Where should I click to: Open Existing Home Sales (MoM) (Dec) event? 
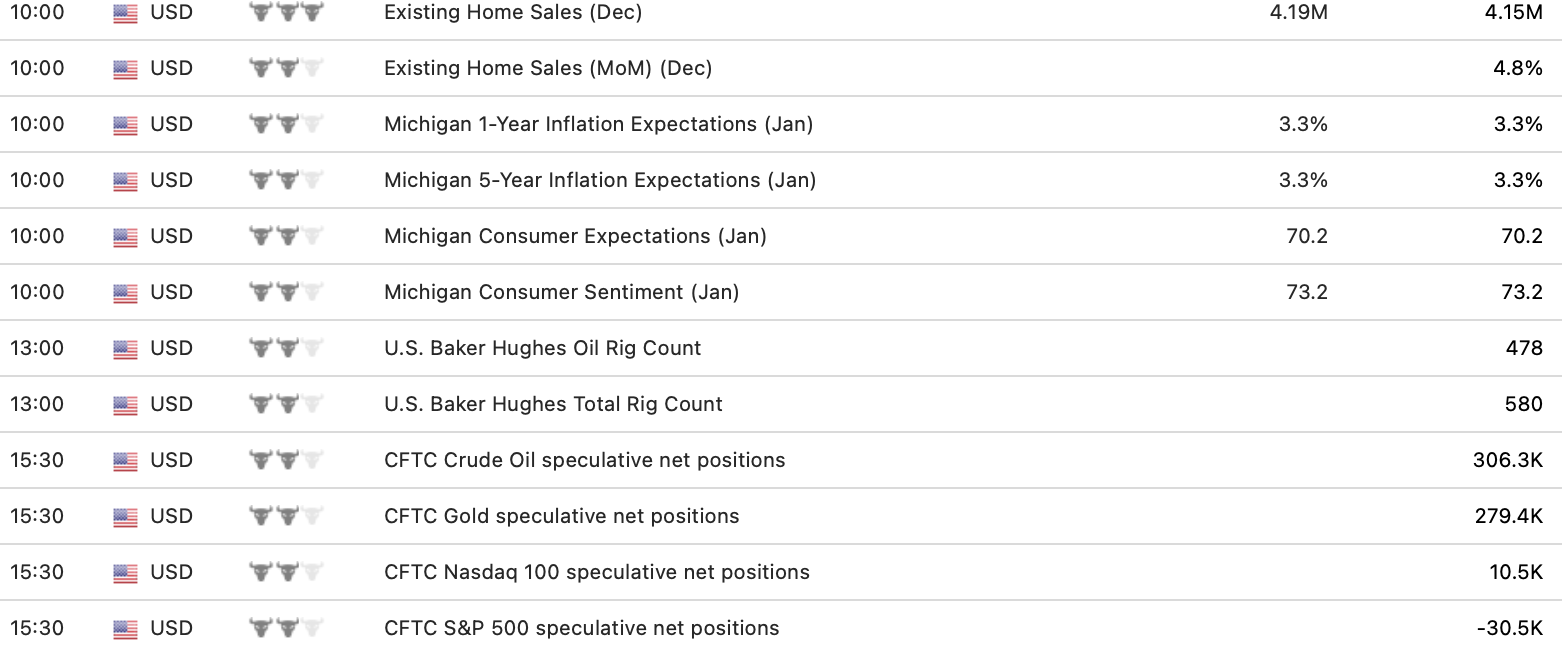548,69
